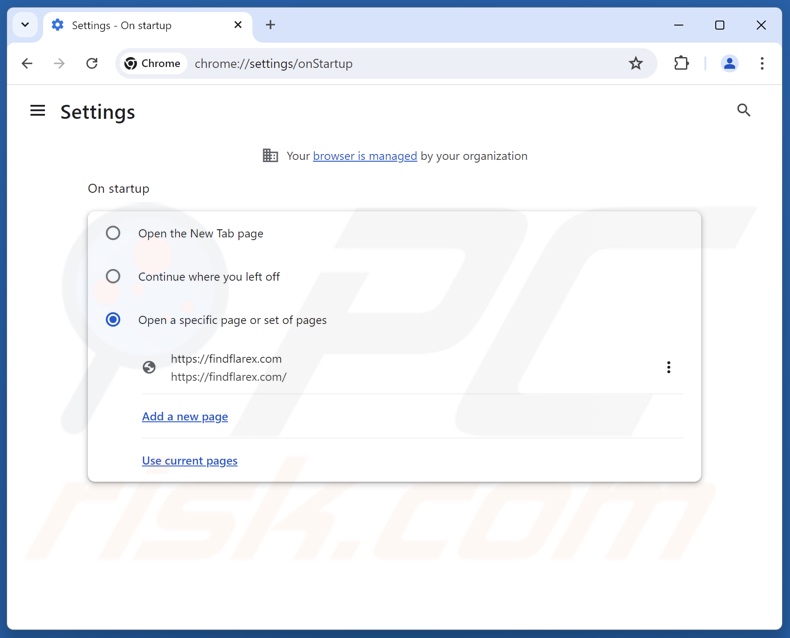This screenshot has height=638, width=790.
Task: Bookmark this page with the star icon
Action: 636,63
